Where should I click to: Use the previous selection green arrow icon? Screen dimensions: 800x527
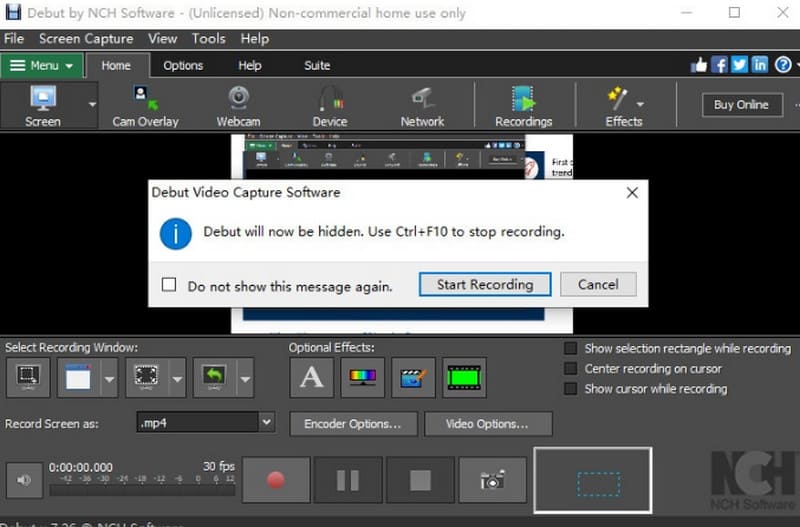[x=214, y=378]
